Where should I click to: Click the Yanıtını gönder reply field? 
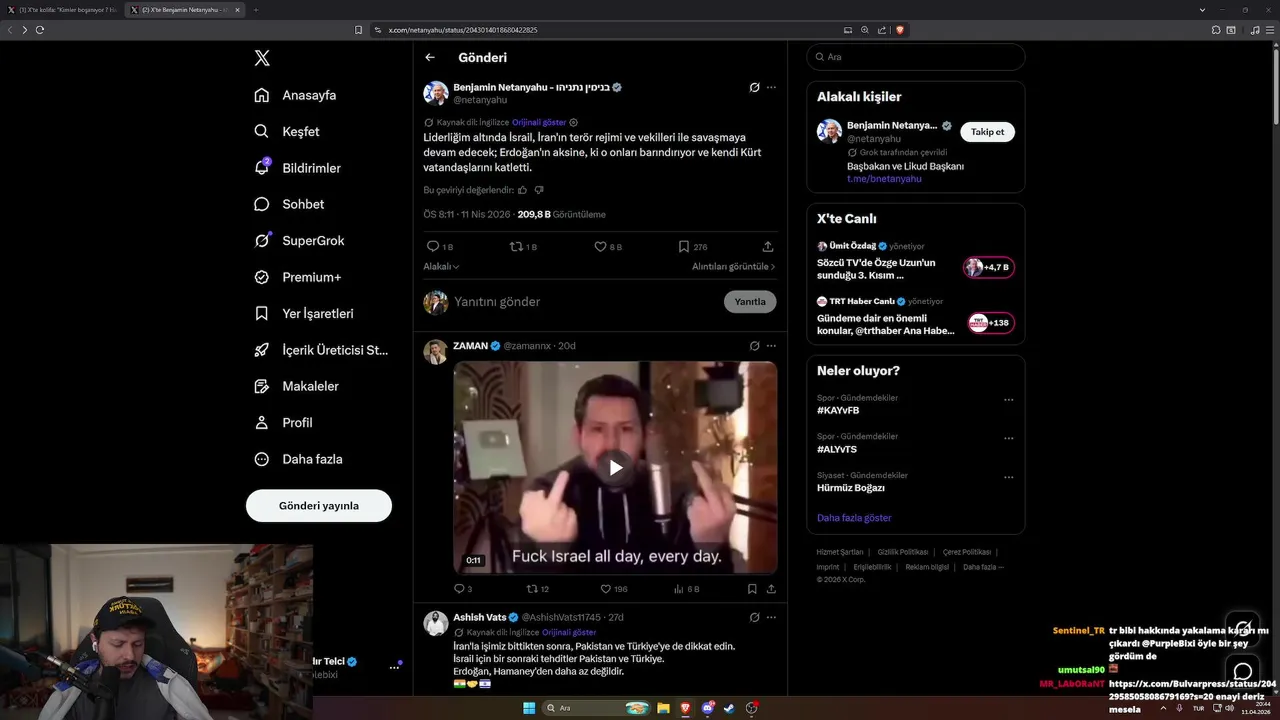point(585,302)
